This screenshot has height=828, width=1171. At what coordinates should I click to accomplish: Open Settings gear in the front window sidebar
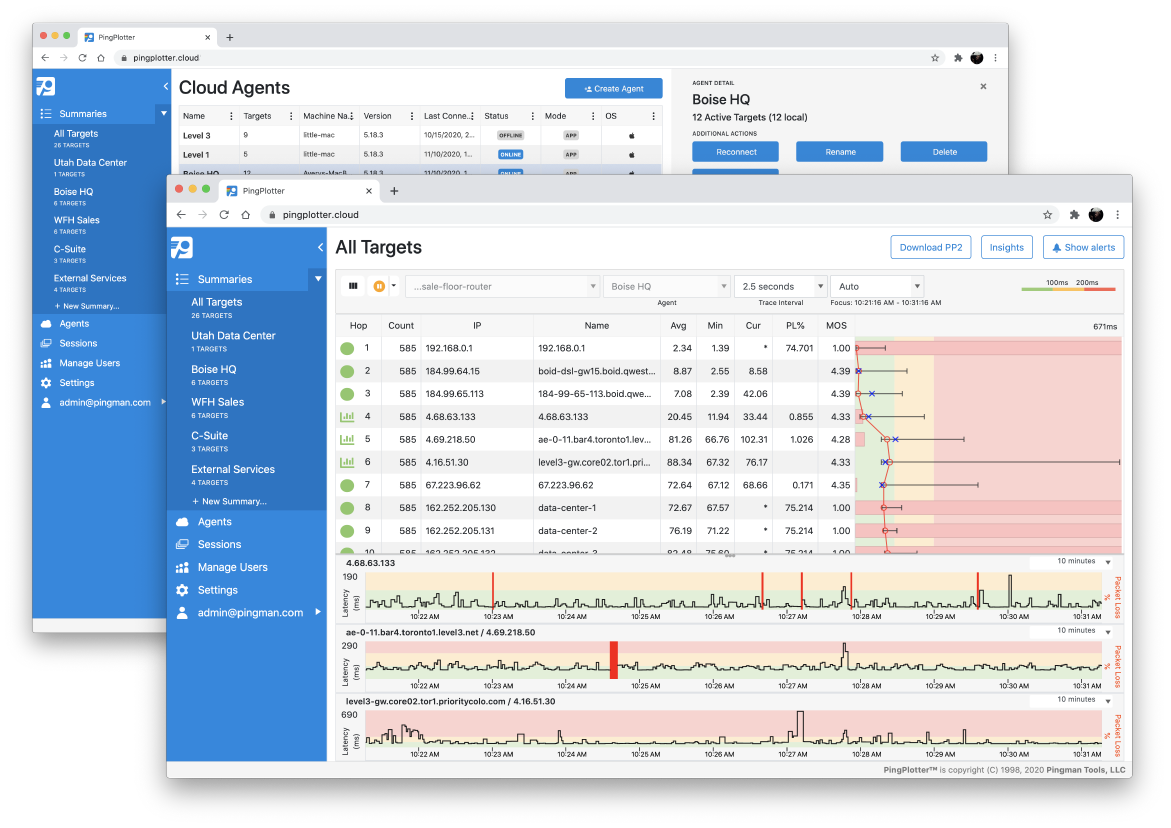(x=182, y=590)
